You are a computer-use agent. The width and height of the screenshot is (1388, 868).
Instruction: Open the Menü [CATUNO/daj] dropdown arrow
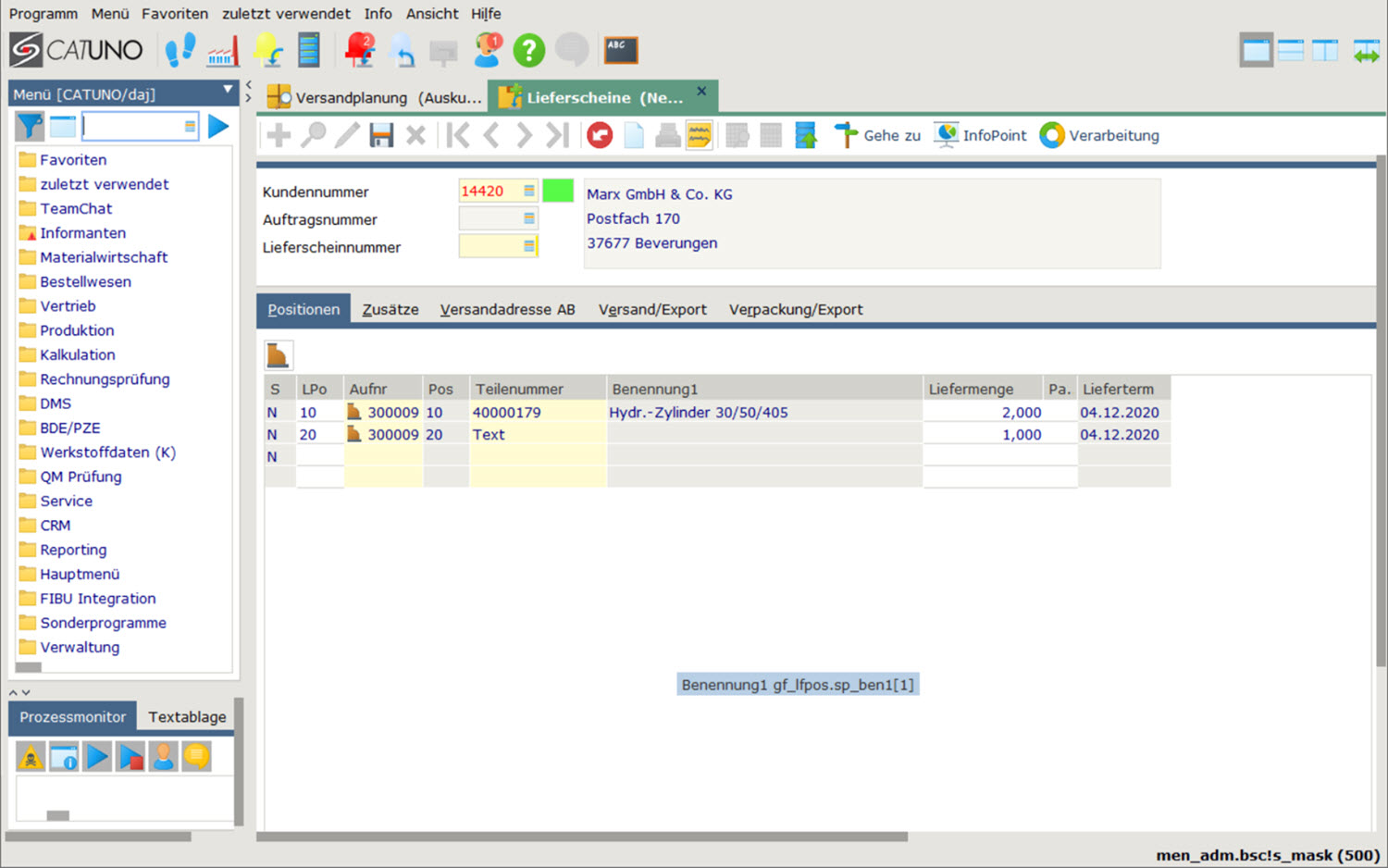[x=228, y=90]
